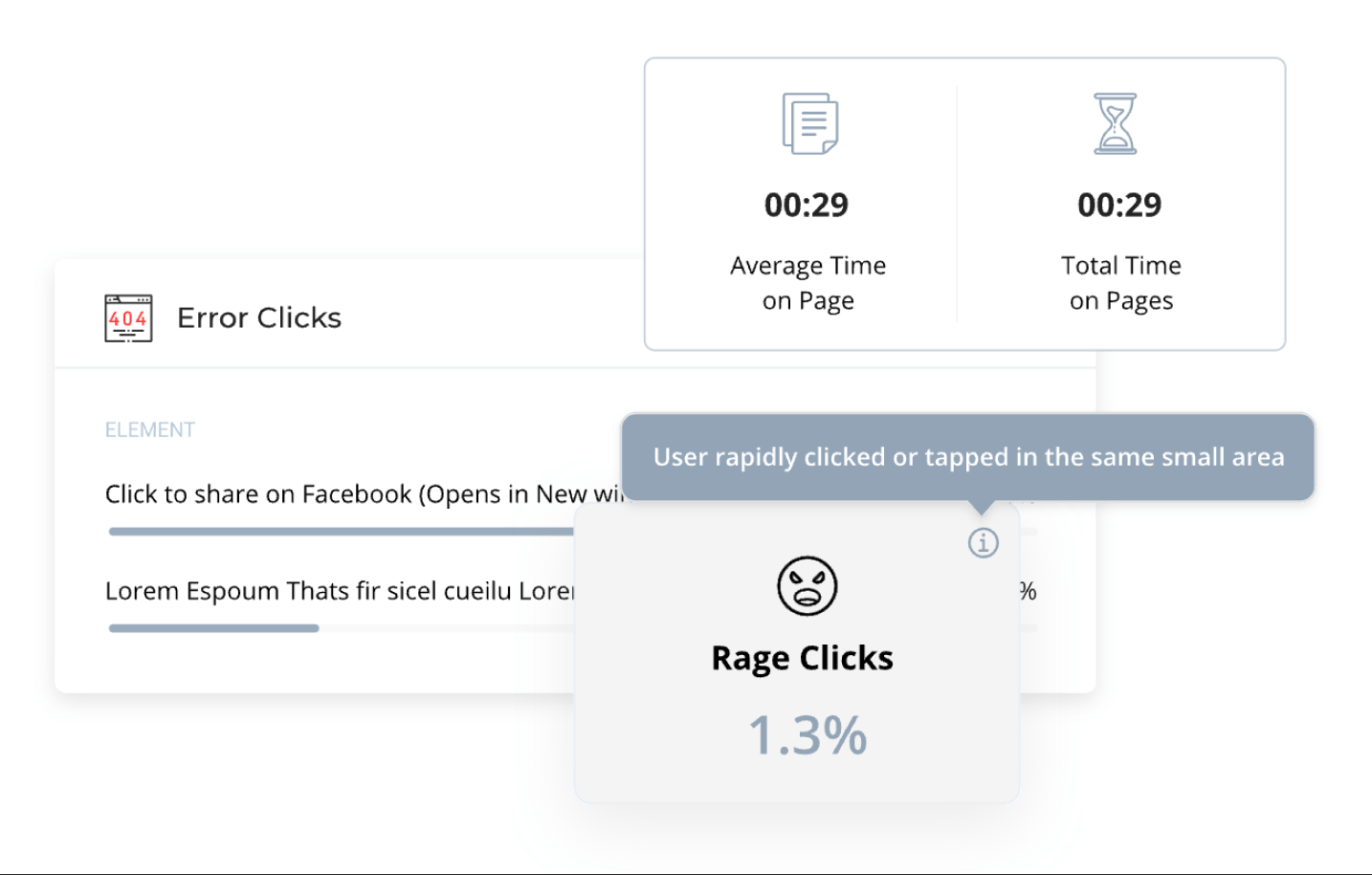
Task: Click the rapidly clicked tooltip text
Action: pos(968,457)
